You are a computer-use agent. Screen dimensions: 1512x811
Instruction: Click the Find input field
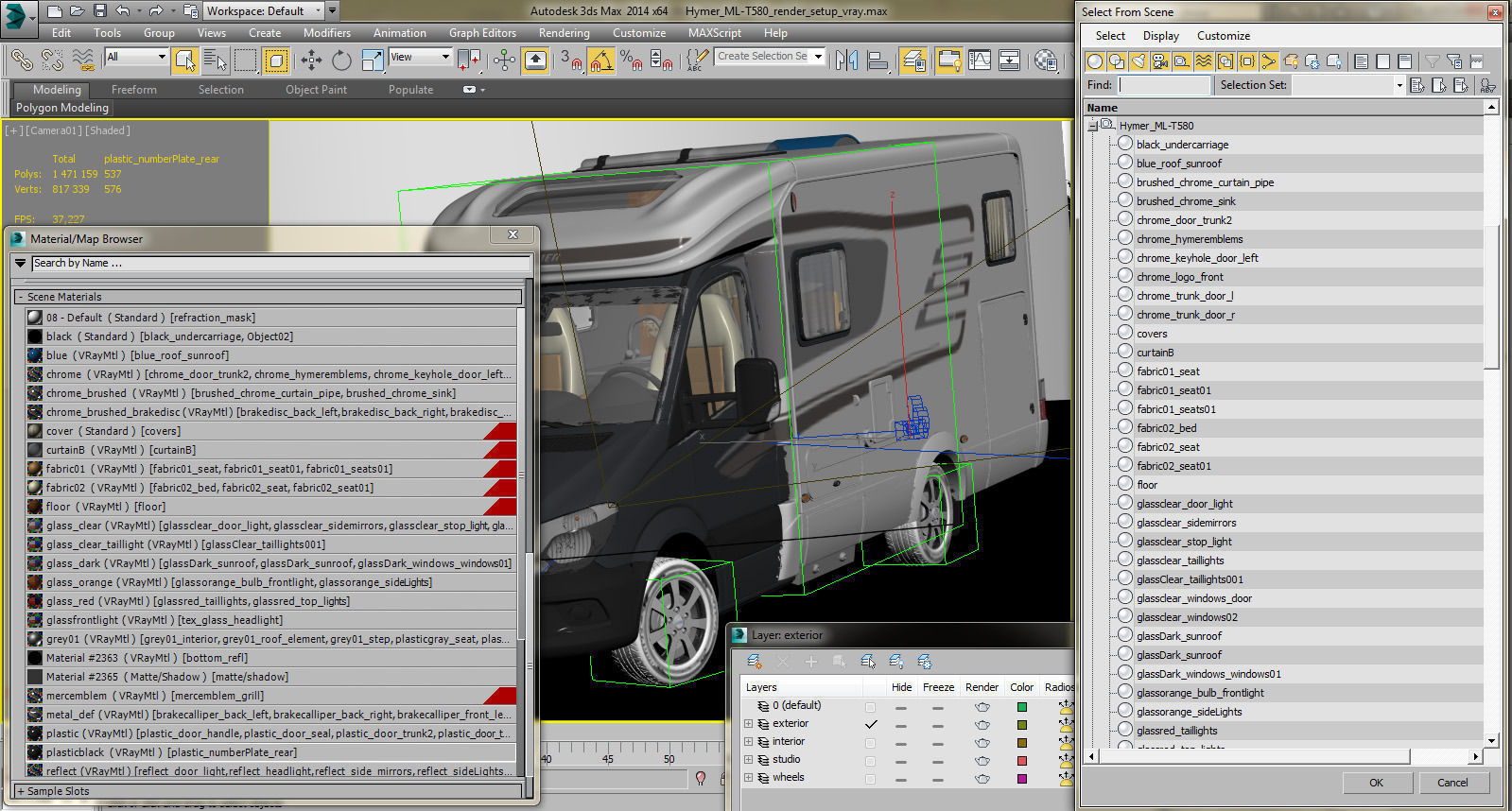[1164, 85]
